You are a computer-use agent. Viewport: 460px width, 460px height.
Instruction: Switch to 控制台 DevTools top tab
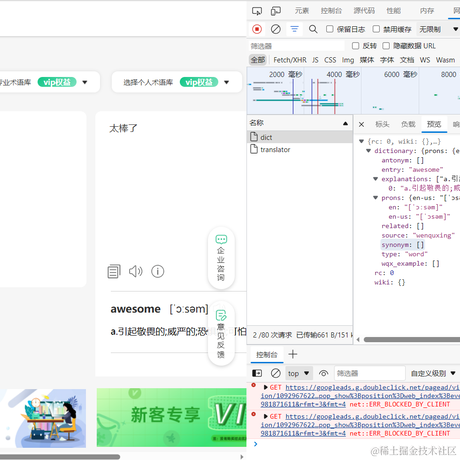[x=331, y=11]
